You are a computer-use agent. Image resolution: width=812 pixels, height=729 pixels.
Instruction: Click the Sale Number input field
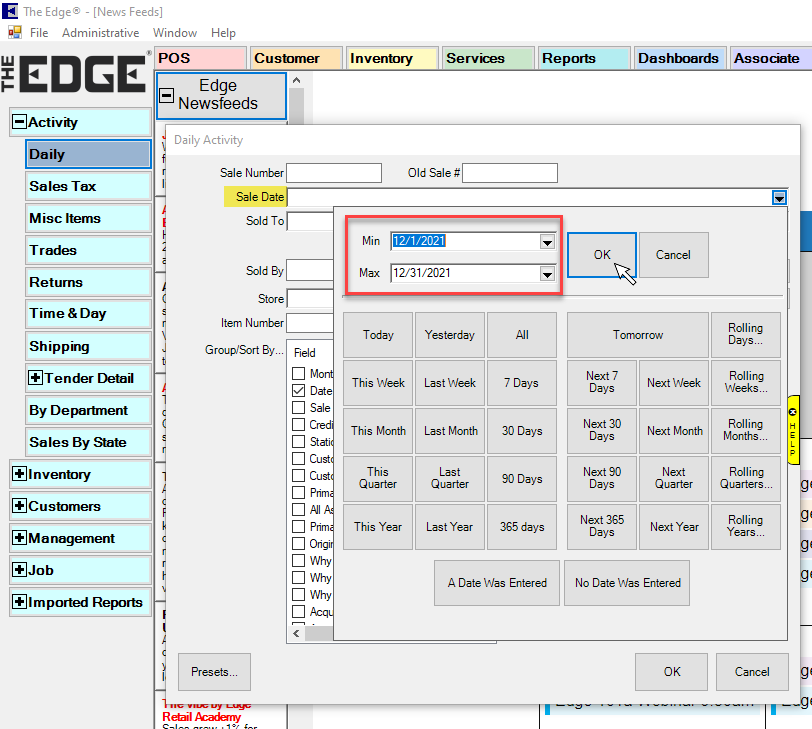(x=334, y=173)
